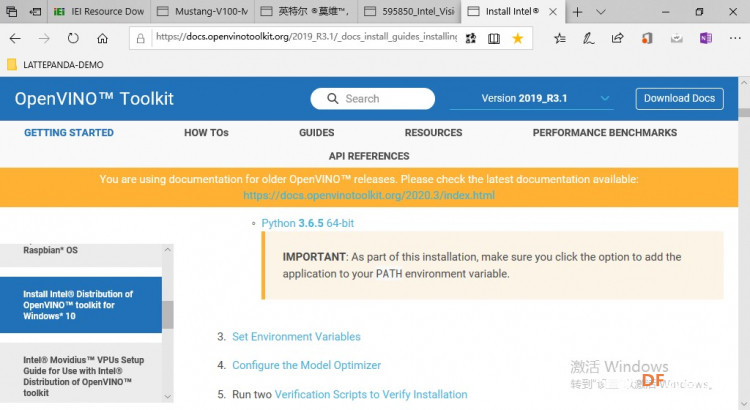
Task: Open a new tab with plus icon
Action: tap(577, 12)
